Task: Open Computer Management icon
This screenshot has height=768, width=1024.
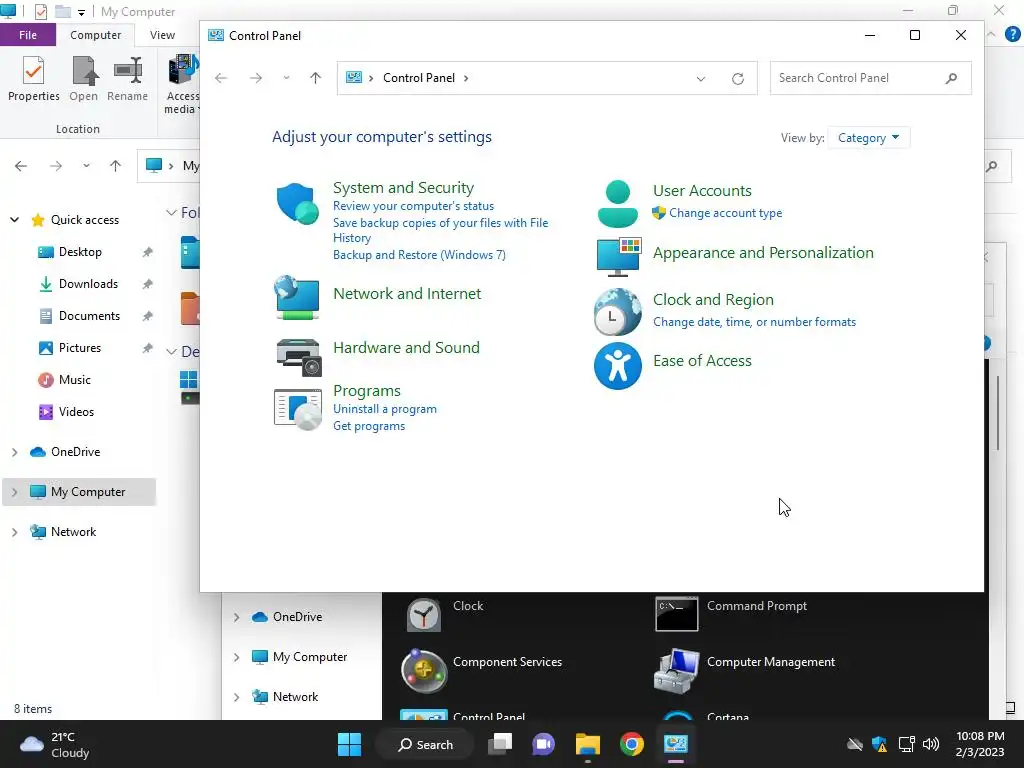Action: 677,671
